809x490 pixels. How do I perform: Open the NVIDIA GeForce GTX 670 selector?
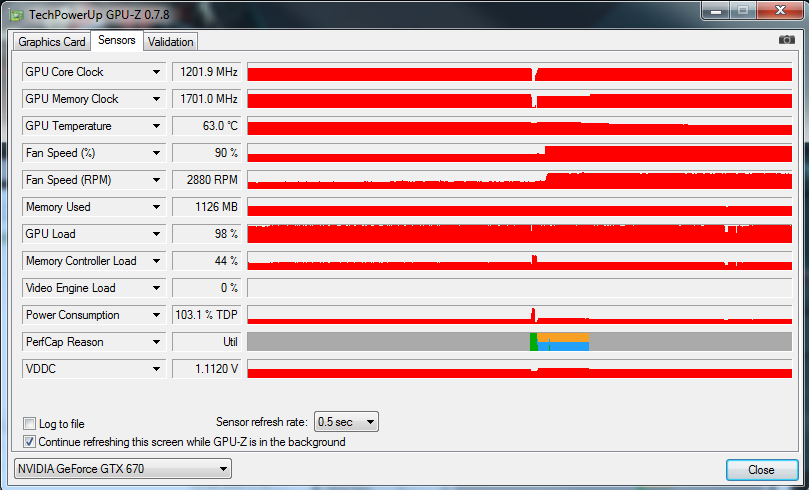(x=123, y=469)
